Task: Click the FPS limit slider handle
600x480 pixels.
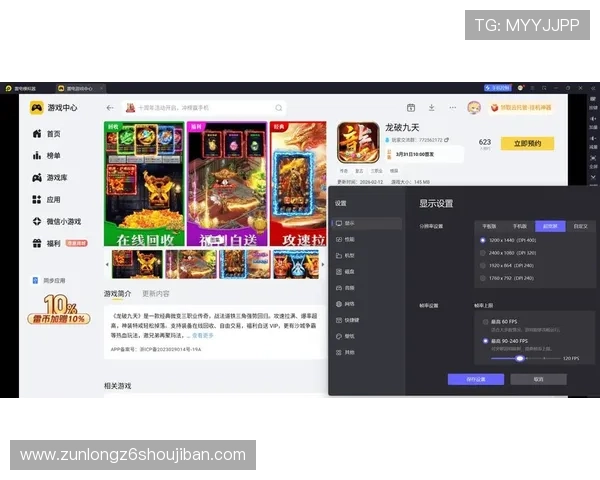Action: pyautogui.click(x=520, y=358)
